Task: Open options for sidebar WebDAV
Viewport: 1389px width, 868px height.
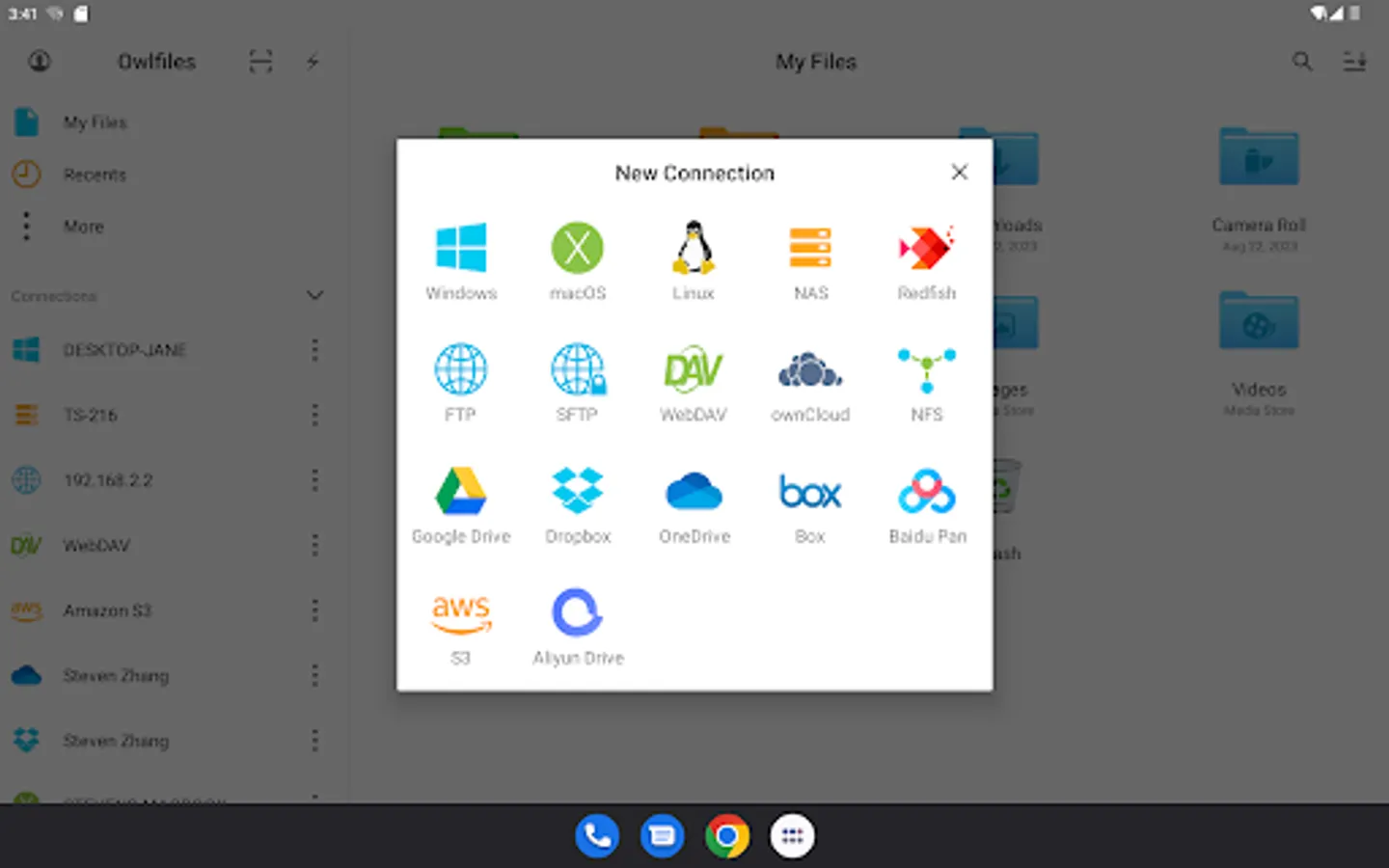Action: point(314,546)
